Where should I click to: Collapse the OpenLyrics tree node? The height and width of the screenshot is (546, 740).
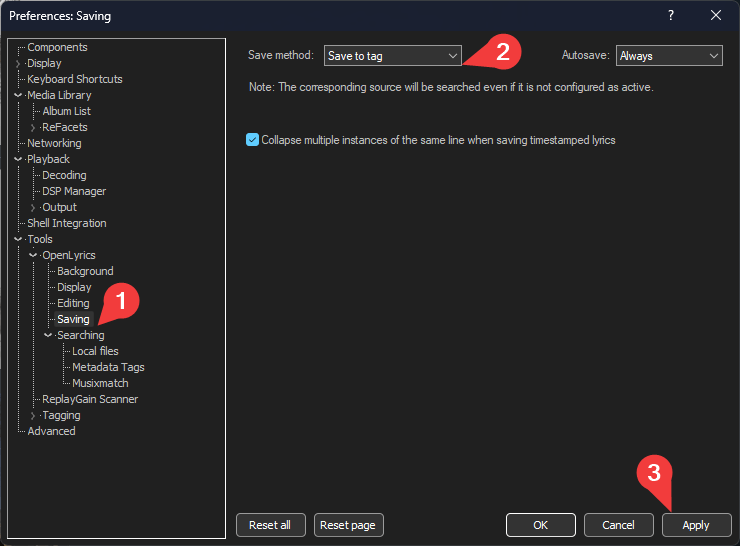pos(33,255)
